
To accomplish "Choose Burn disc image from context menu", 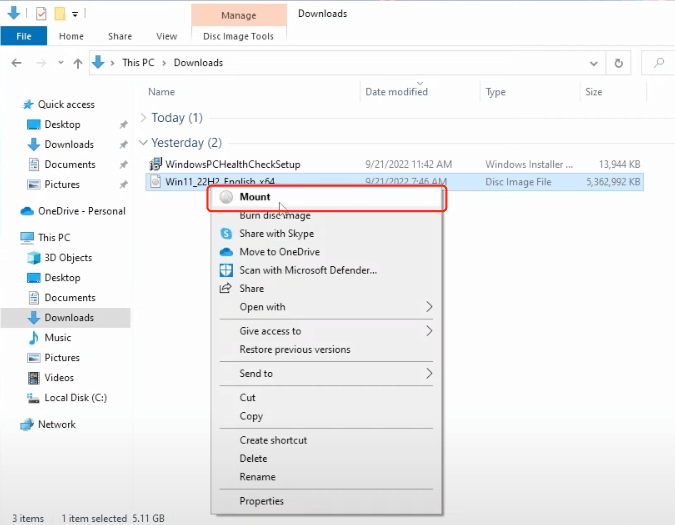I will pyautogui.click(x=326, y=215).
